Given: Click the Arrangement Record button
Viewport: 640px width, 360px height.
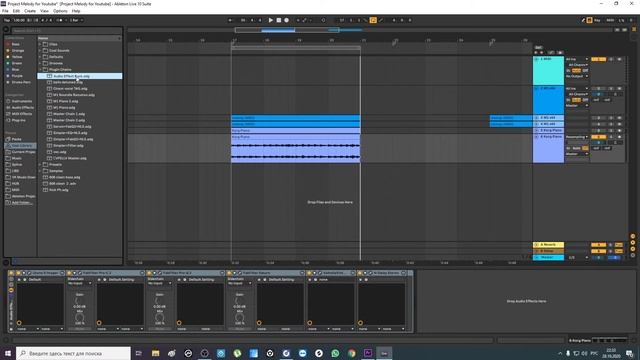Looking at the screenshot, I should (x=287, y=20).
